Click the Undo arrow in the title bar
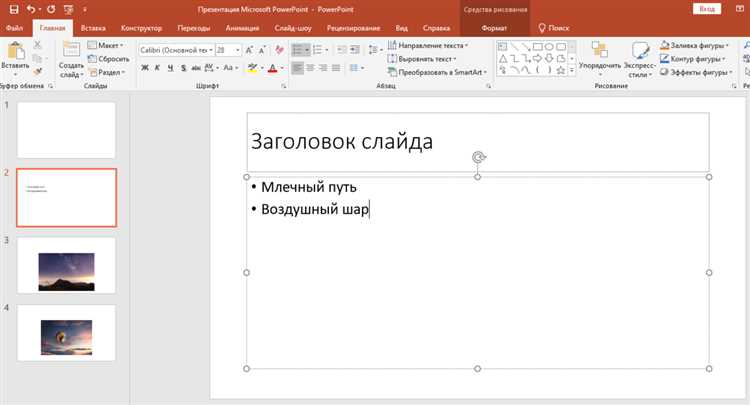The width and height of the screenshot is (750, 405). coord(30,9)
